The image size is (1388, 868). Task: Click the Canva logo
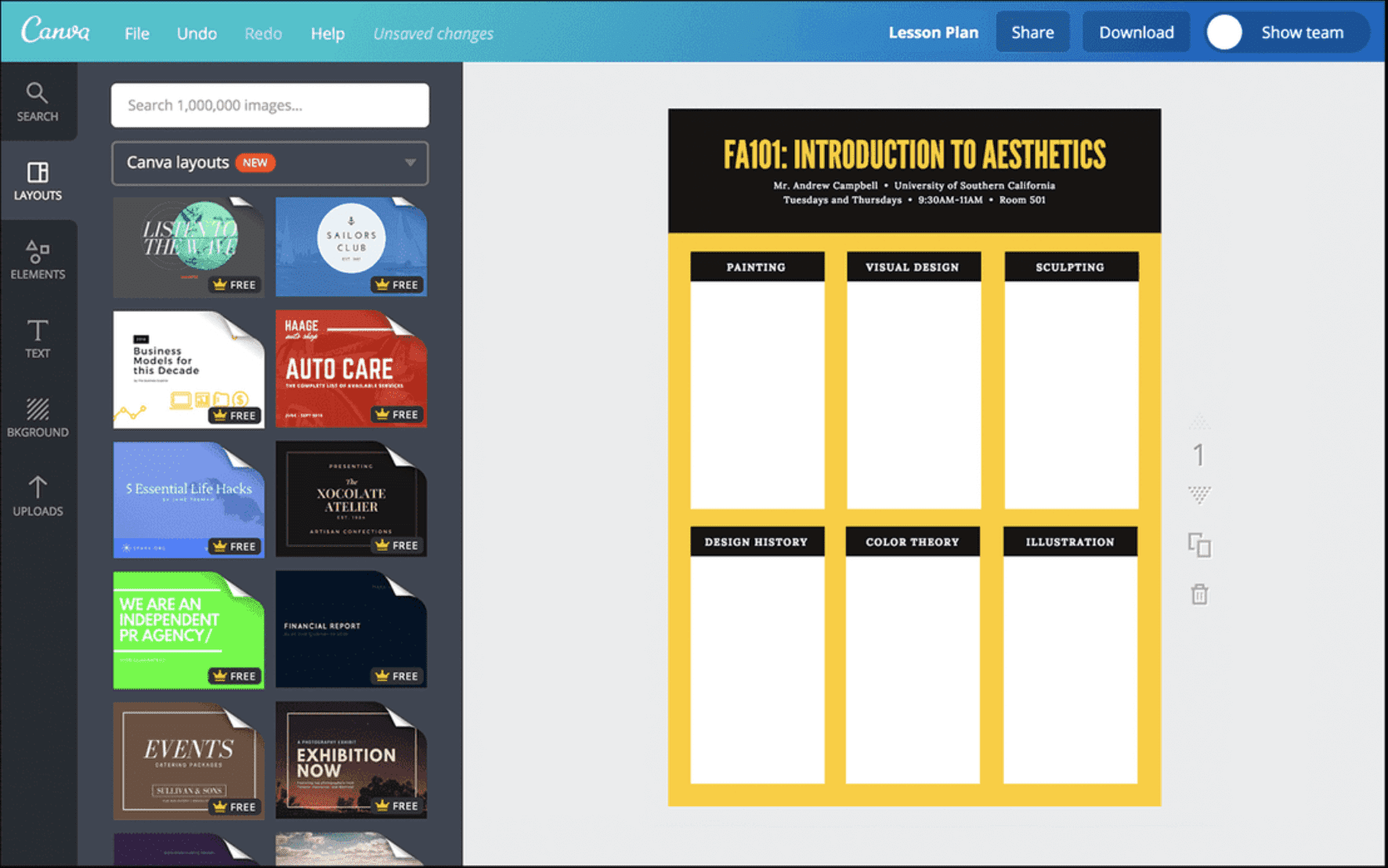[56, 32]
